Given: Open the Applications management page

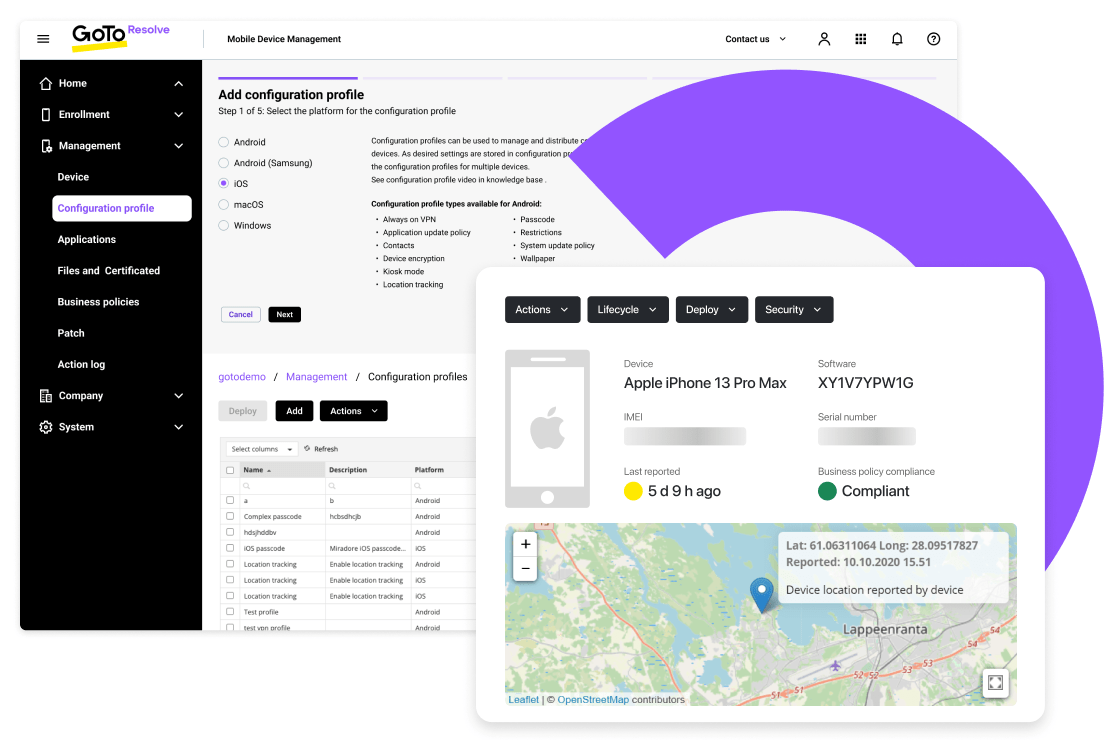Looking at the screenshot, I should (x=86, y=239).
